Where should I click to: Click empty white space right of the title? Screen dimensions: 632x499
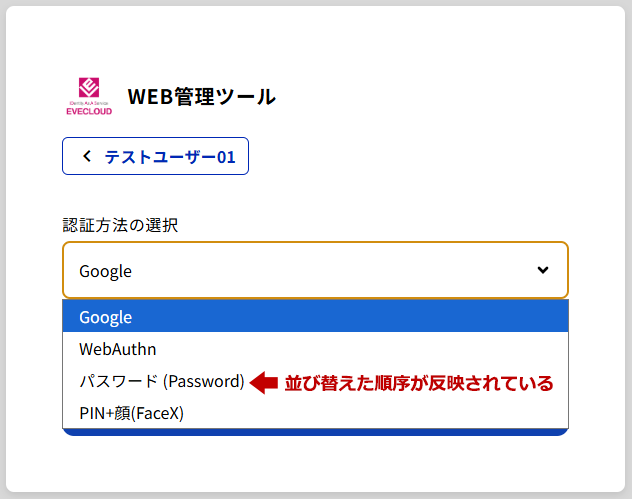430,97
